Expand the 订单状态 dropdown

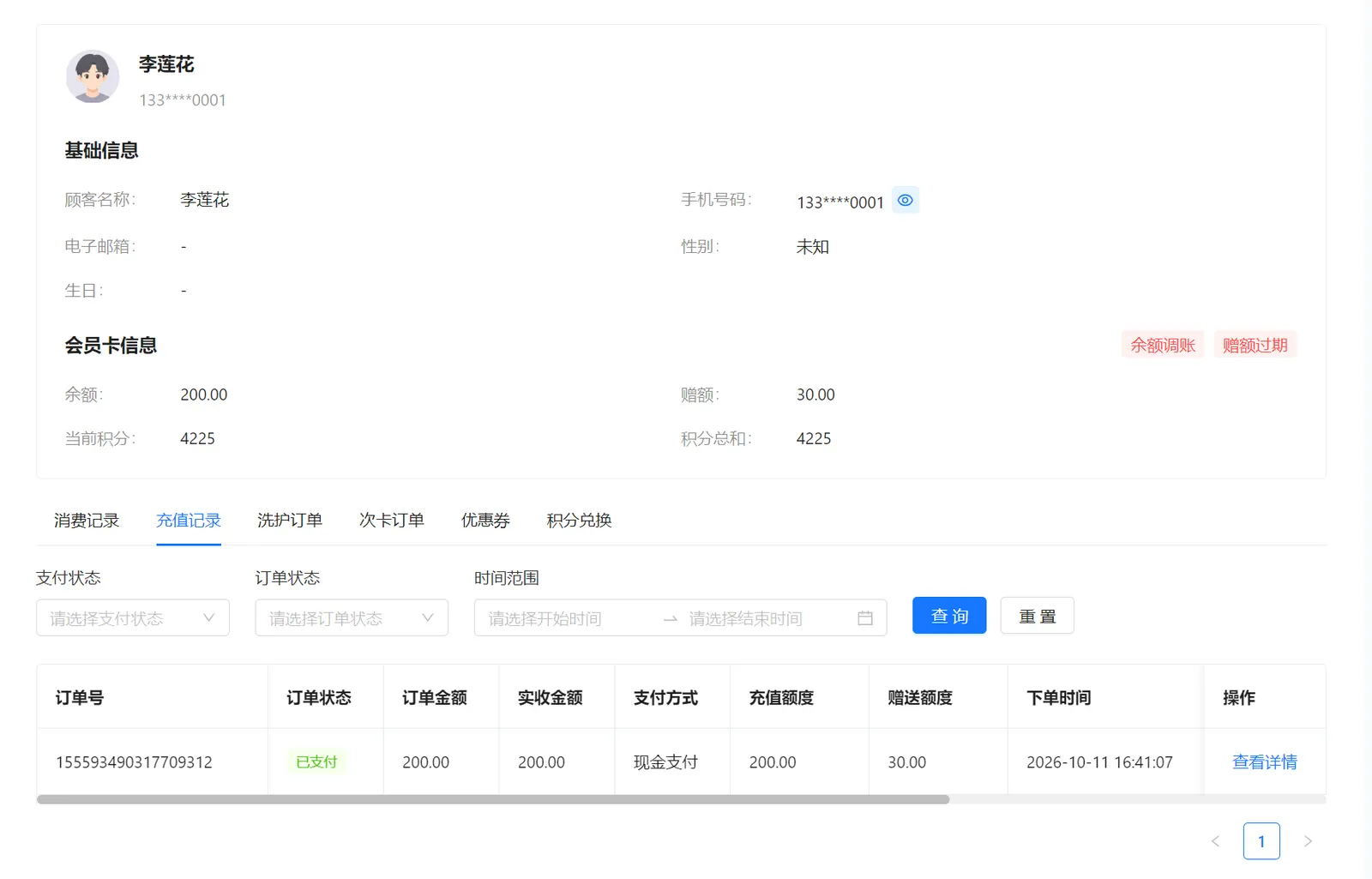pyautogui.click(x=352, y=617)
